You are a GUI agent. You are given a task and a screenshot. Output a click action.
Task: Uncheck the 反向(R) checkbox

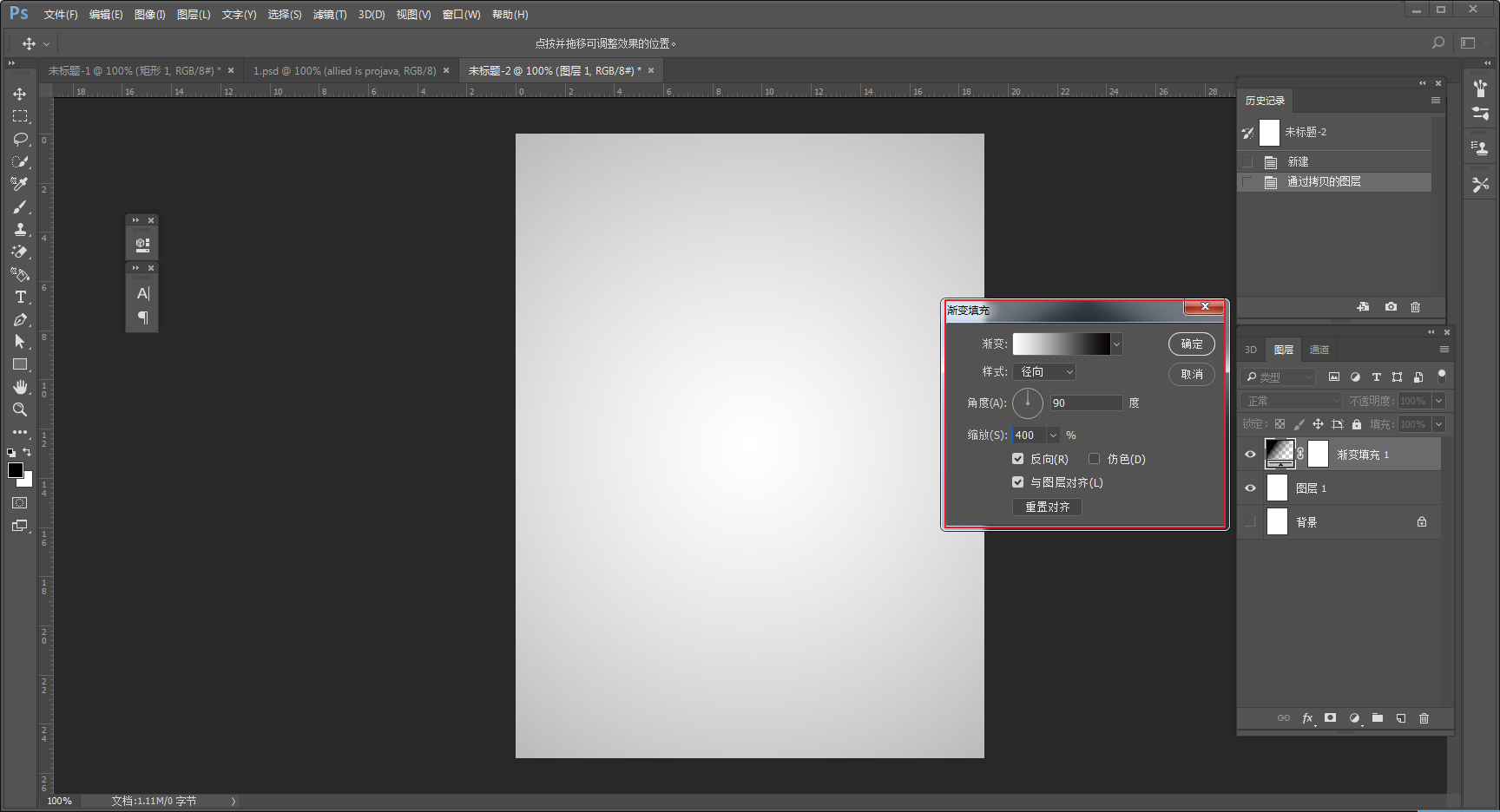click(x=1017, y=459)
